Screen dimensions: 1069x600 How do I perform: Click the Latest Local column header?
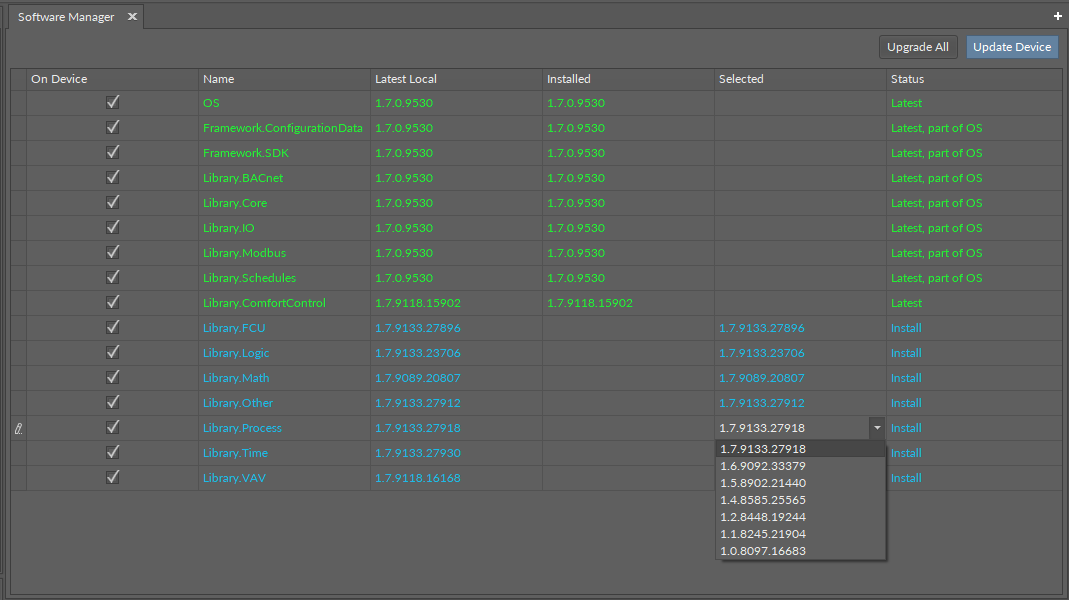coord(405,79)
